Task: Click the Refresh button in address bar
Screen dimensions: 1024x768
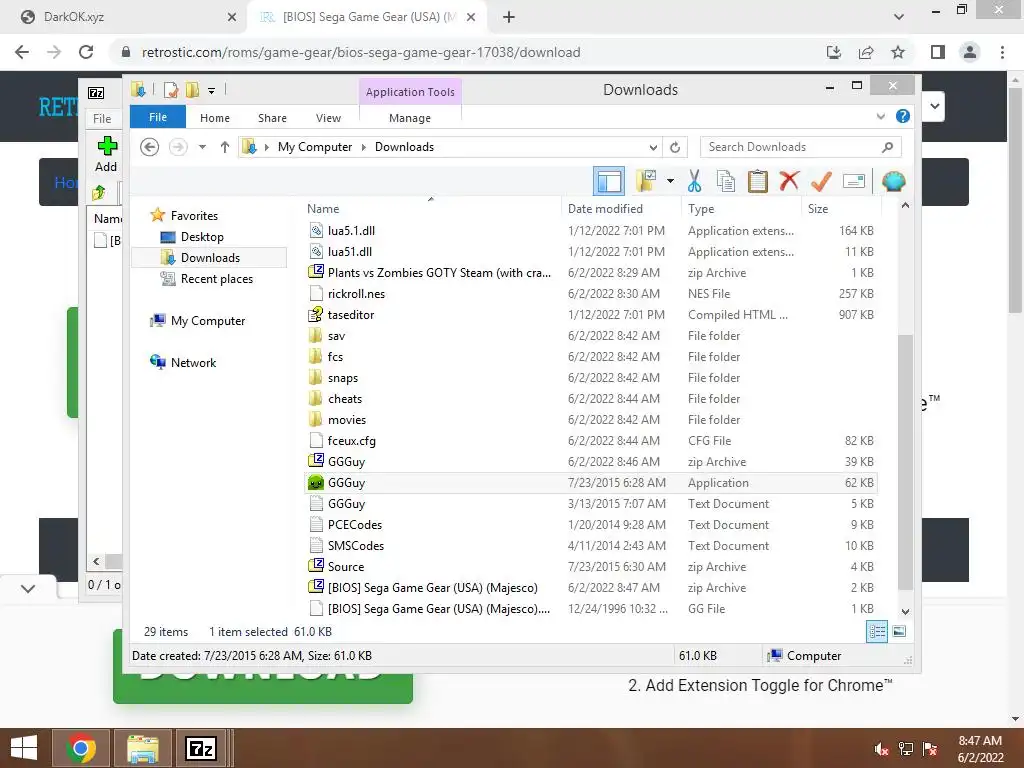Action: [675, 147]
